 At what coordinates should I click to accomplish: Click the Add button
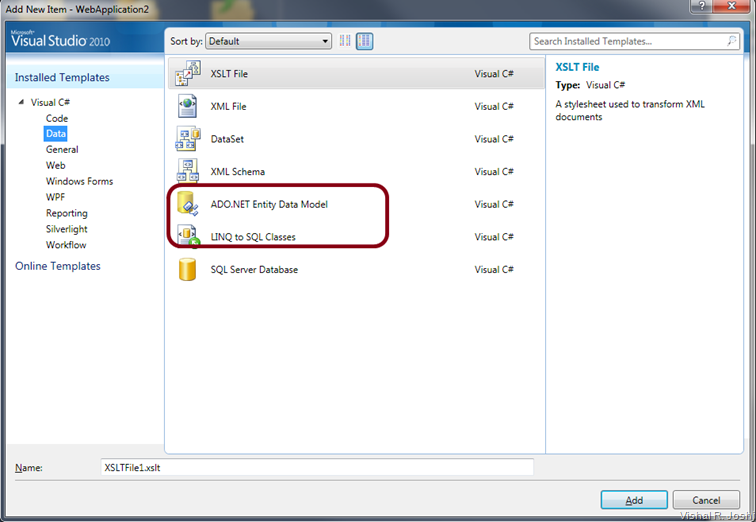coord(634,500)
